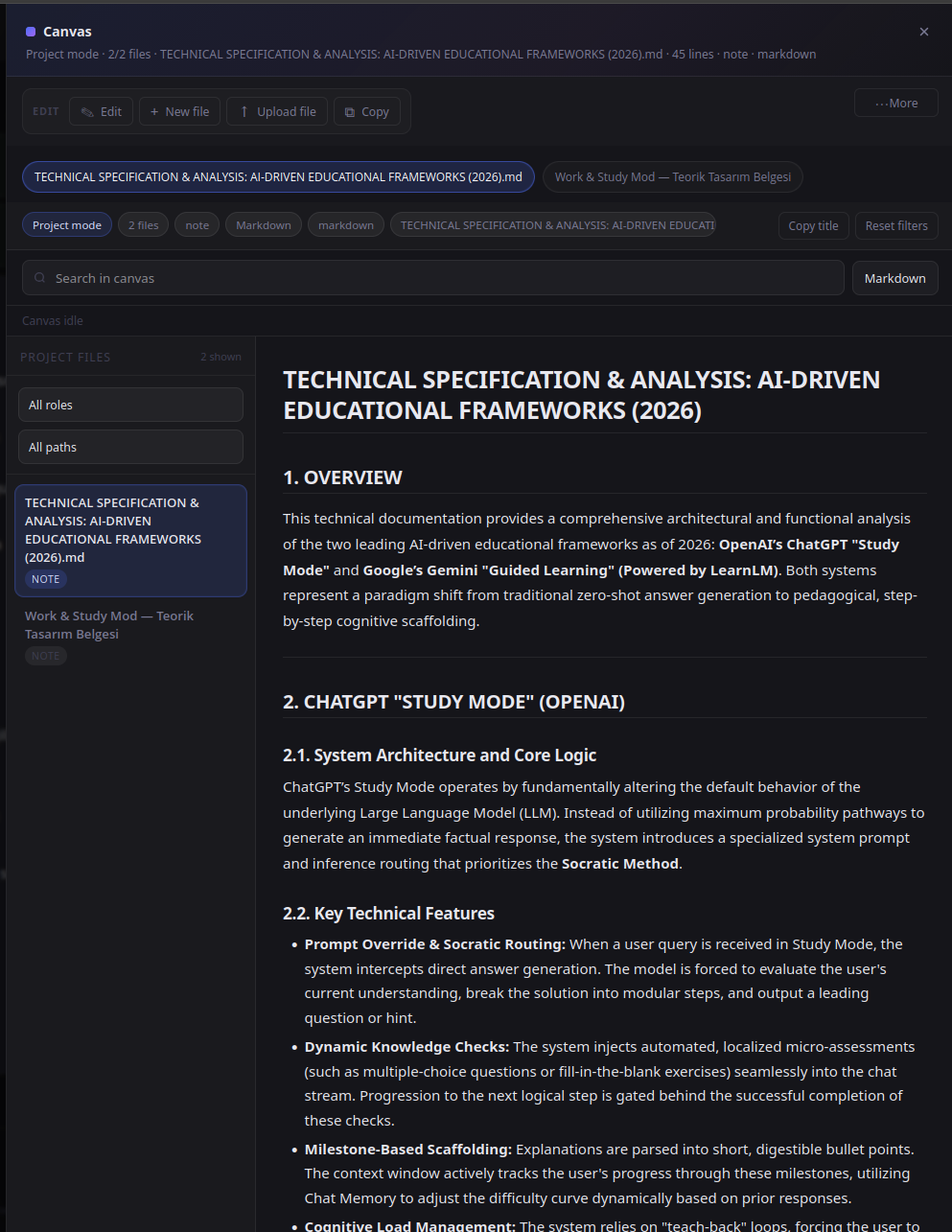Click '2.1. System Architecture and Core Logic' heading
Image resolution: width=952 pixels, height=1232 pixels.
tap(439, 755)
